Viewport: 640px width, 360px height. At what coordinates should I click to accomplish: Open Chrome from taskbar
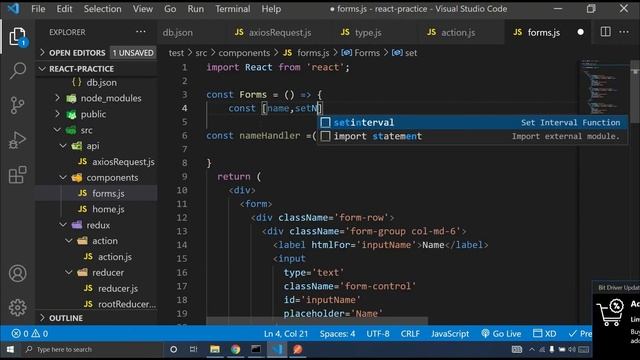[236, 349]
